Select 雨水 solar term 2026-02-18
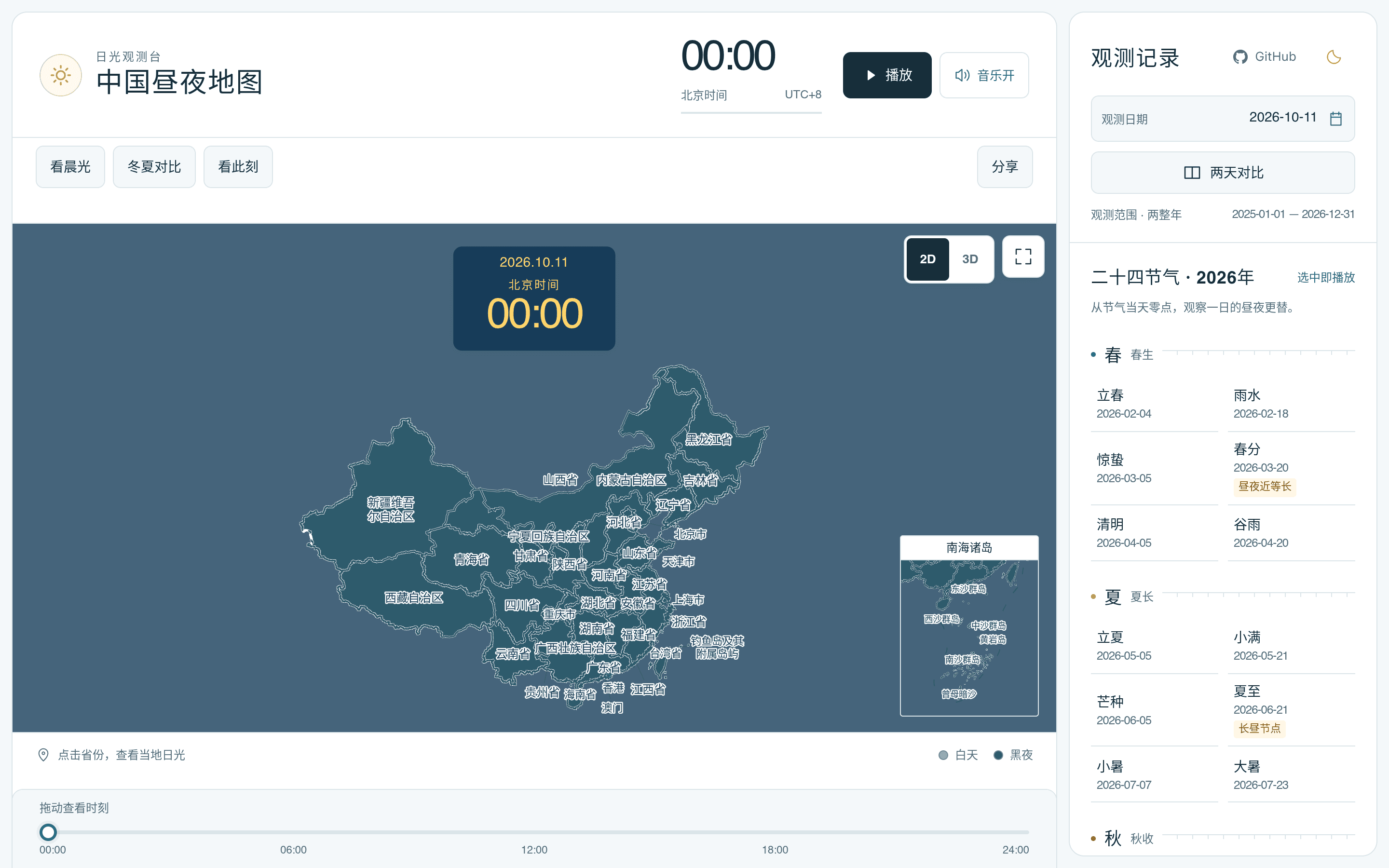 click(x=1292, y=404)
